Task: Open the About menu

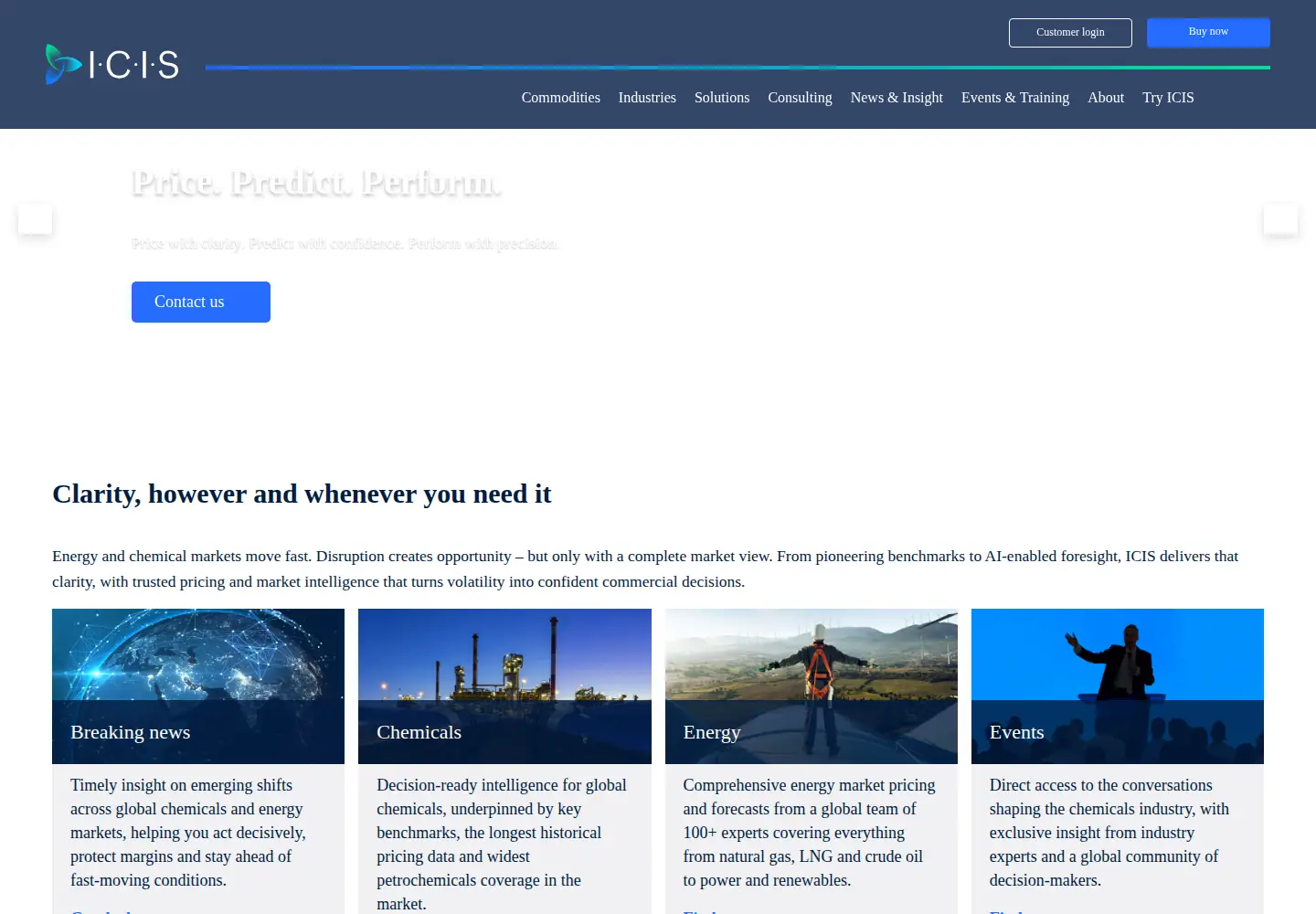Action: [x=1106, y=98]
